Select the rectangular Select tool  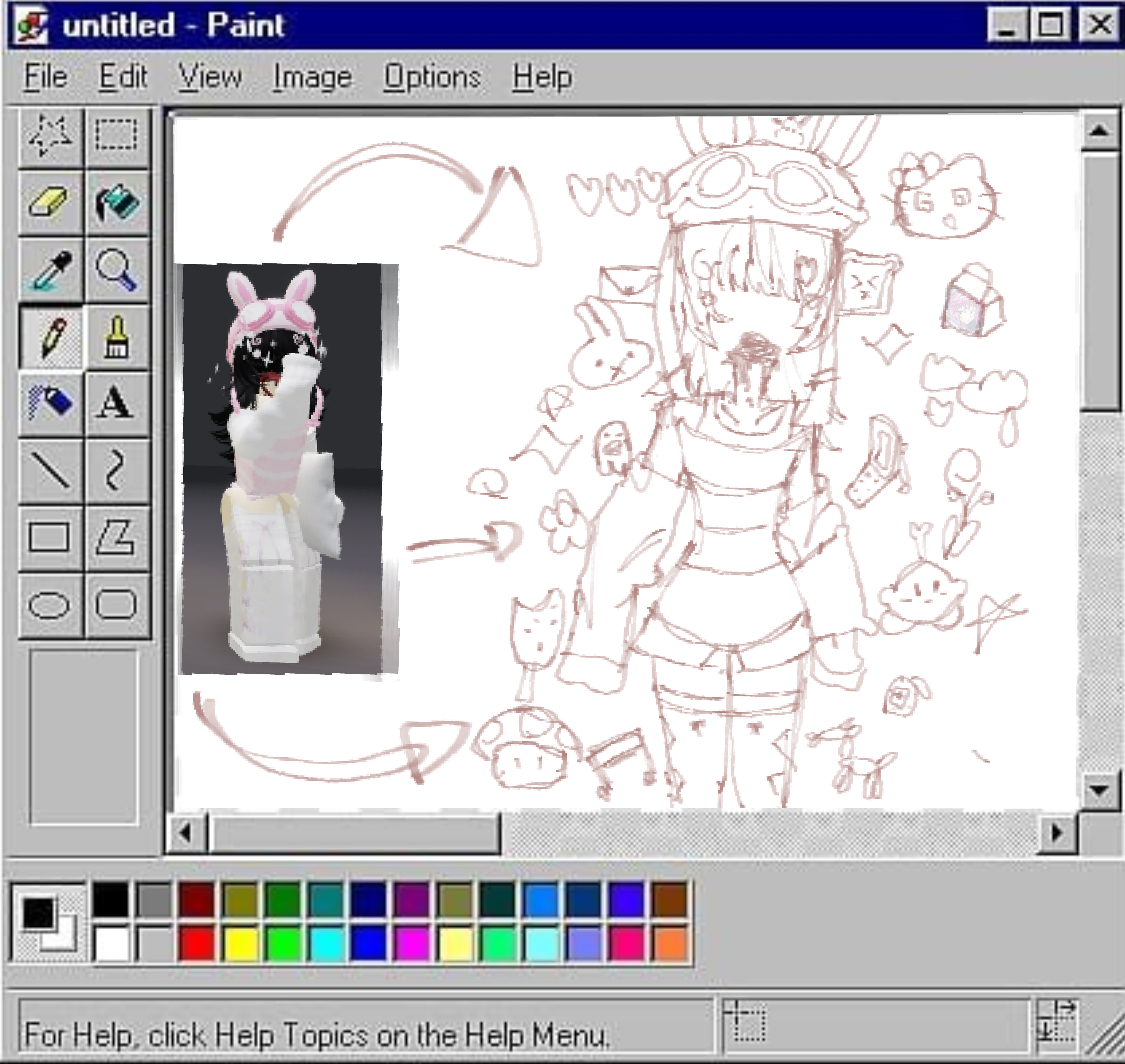click(x=117, y=136)
